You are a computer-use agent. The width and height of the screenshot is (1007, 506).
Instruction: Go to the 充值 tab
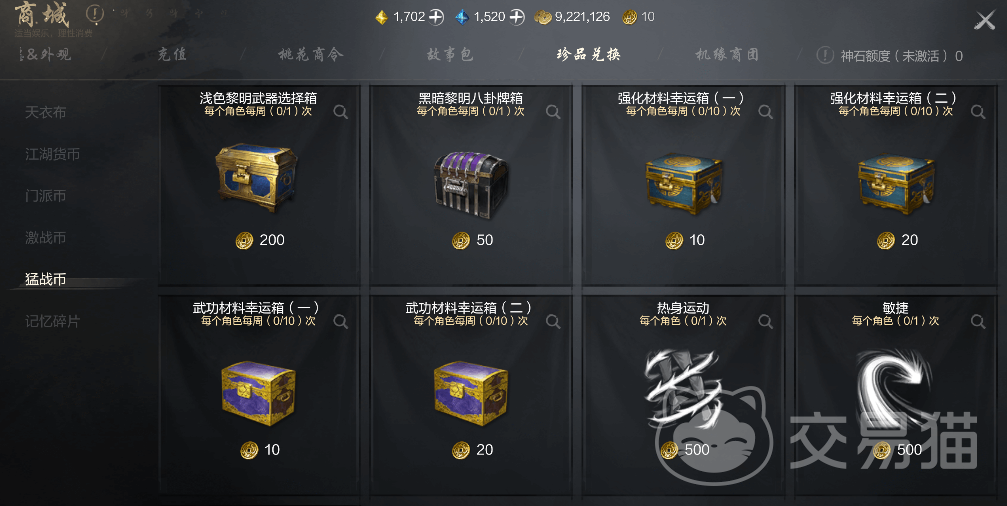172,55
